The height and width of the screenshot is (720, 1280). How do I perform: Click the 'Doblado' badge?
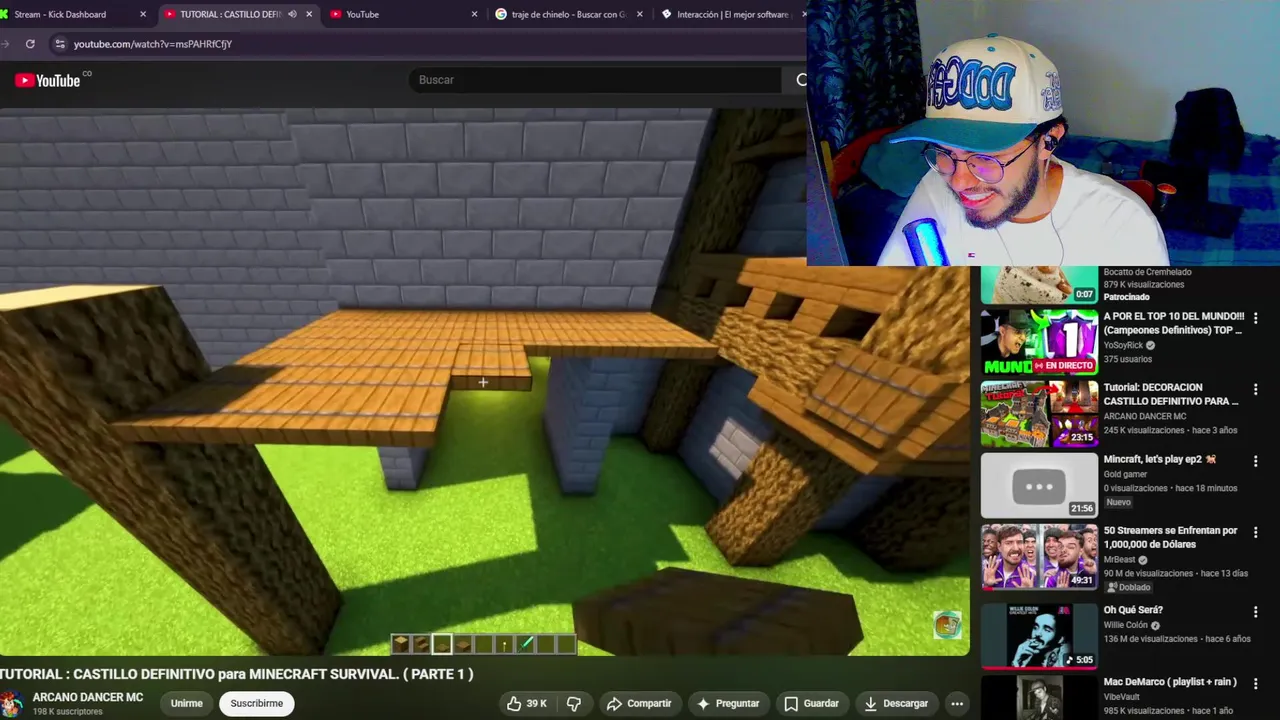pyautogui.click(x=1128, y=587)
